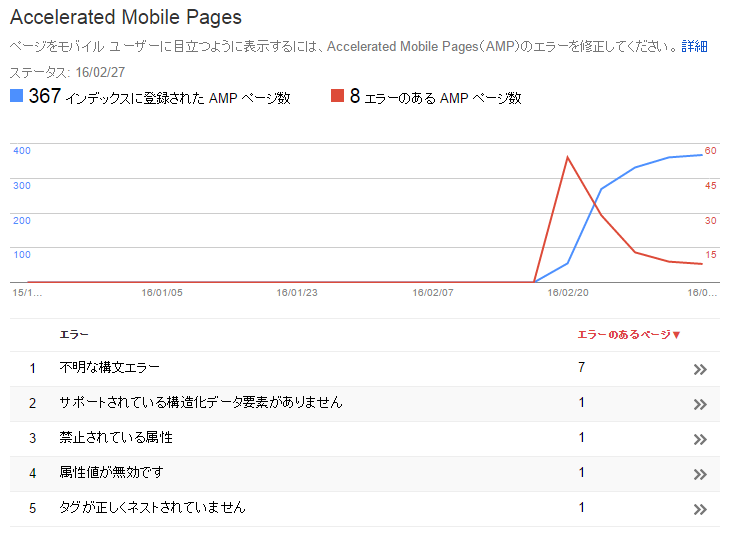Click the 45 value on right chart axis
737x534 pixels.
click(x=710, y=186)
